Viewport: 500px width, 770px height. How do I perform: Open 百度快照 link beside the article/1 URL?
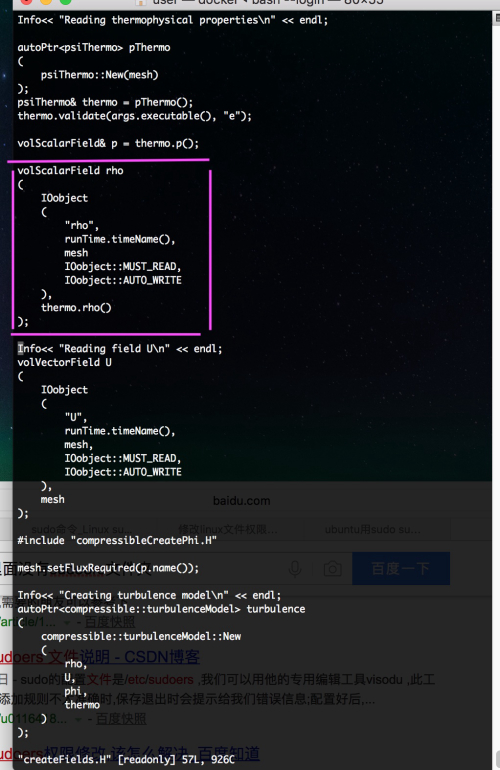(x=110, y=622)
